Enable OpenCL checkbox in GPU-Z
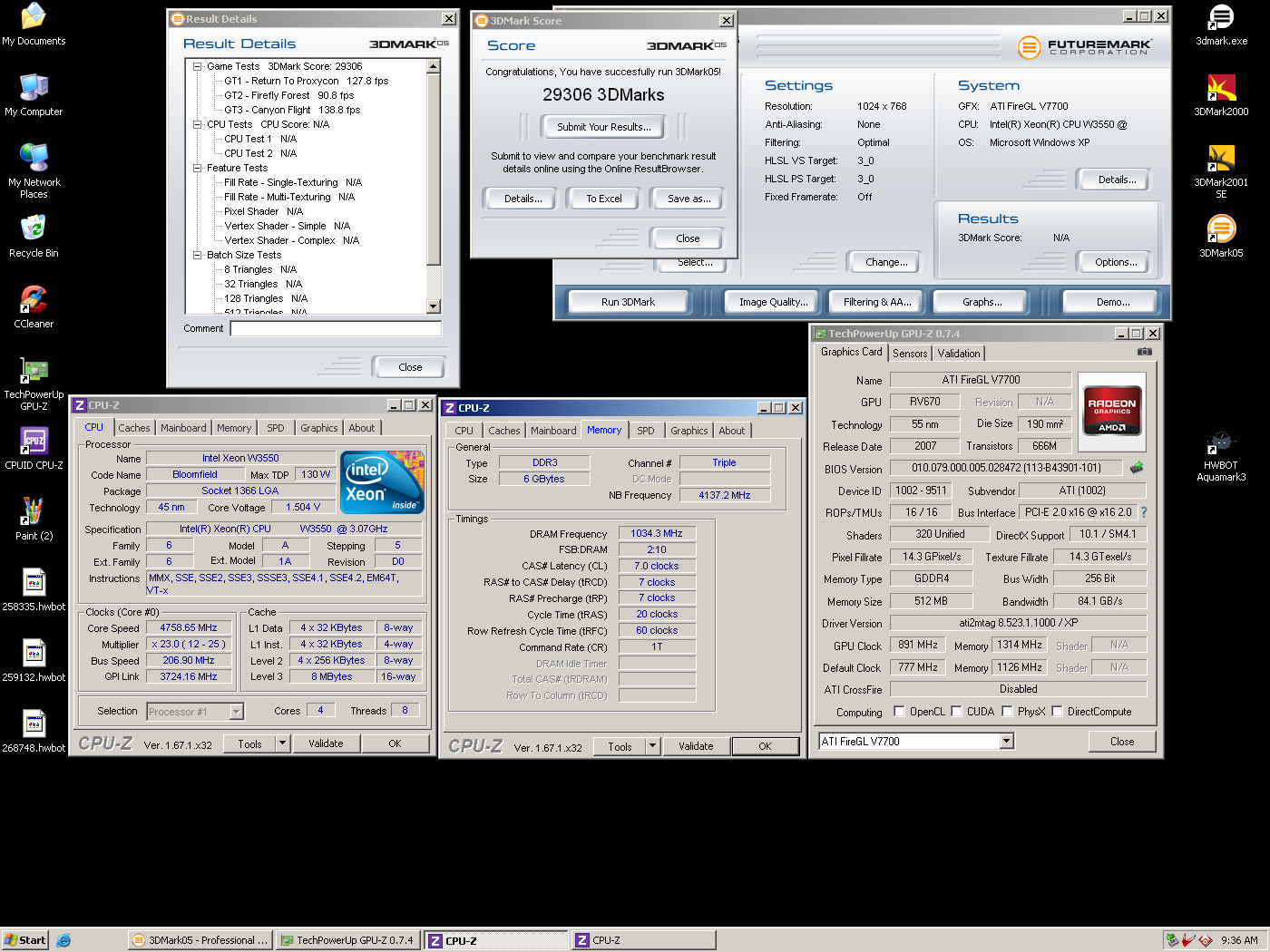 pyautogui.click(x=899, y=711)
